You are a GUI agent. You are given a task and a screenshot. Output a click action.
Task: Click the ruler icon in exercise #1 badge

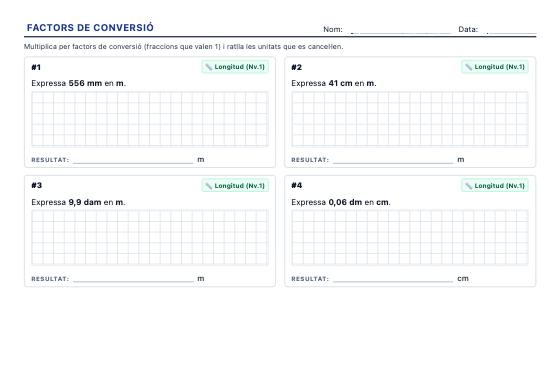click(x=209, y=67)
